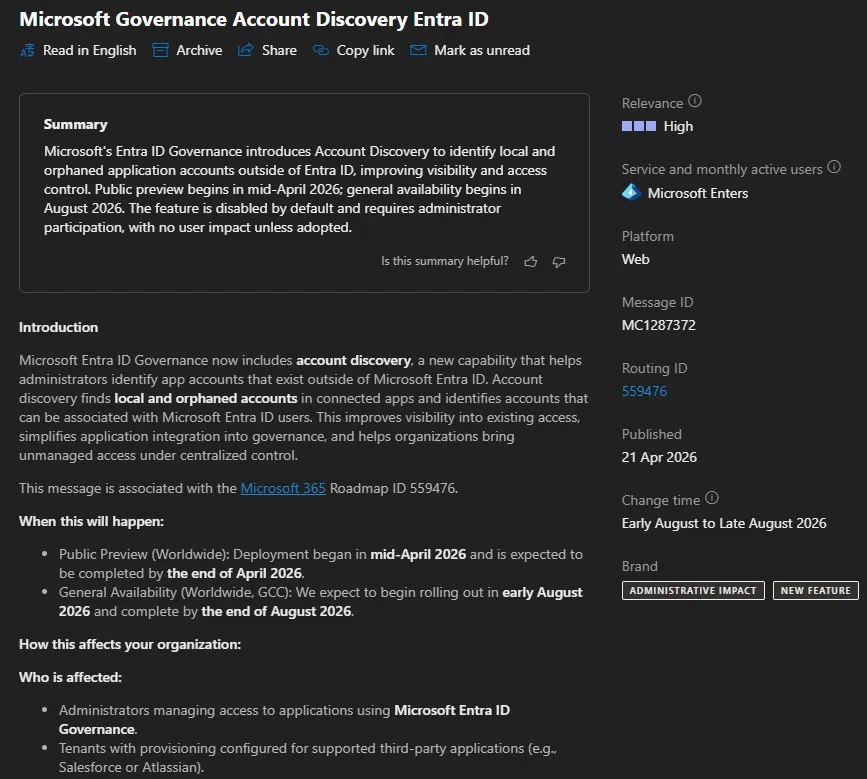Click the High relevance indicator bars

click(x=639, y=126)
